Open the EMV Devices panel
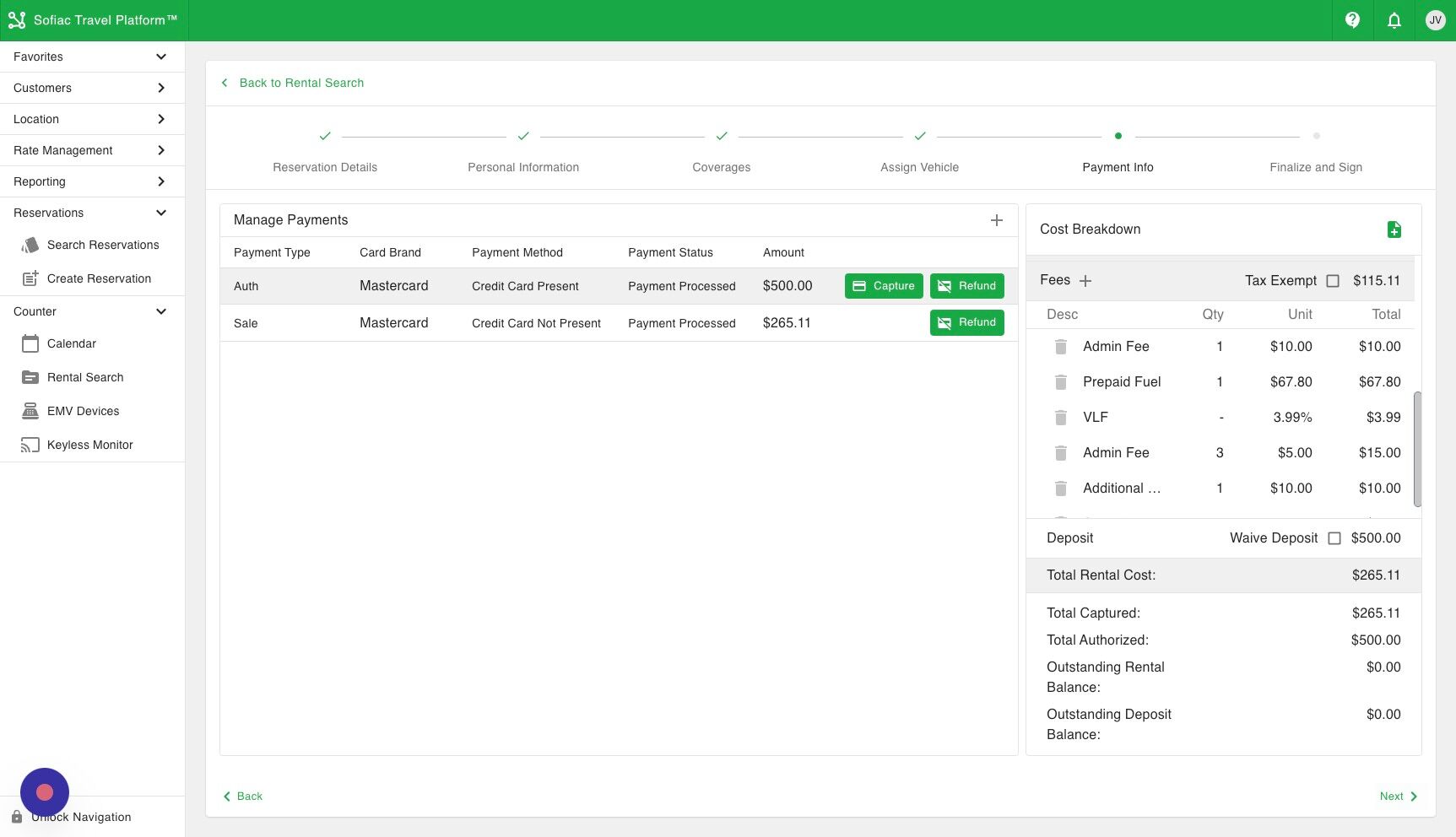The image size is (1456, 837). tap(84, 411)
